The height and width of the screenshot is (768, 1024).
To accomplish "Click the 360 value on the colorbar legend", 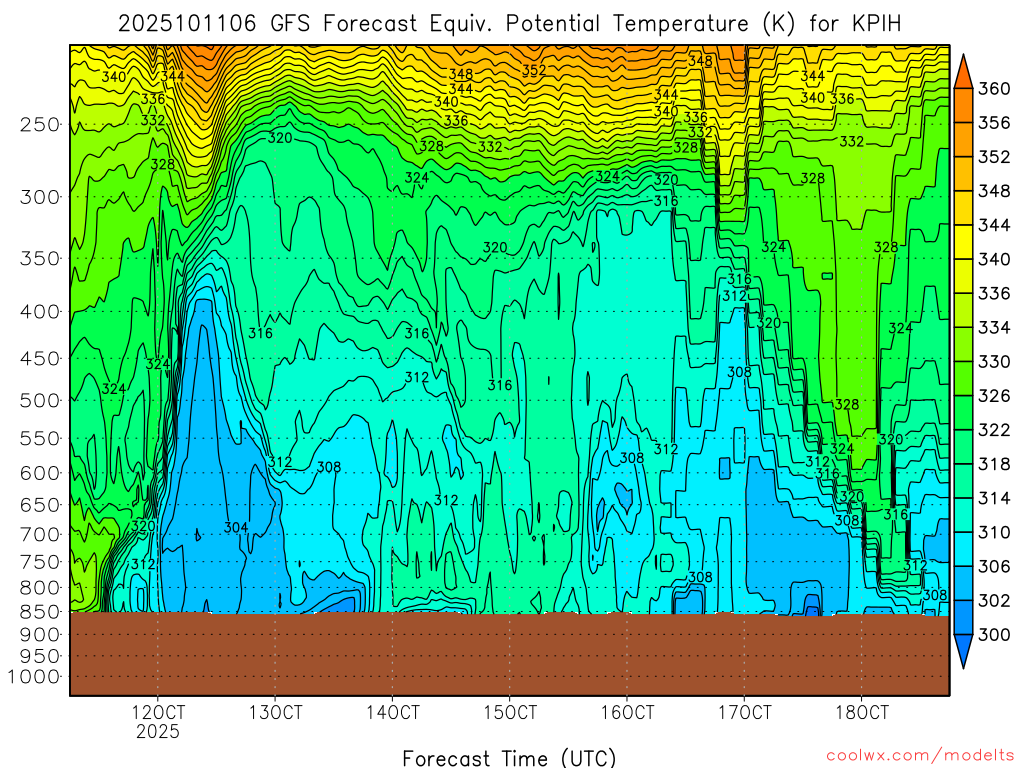I will point(994,89).
